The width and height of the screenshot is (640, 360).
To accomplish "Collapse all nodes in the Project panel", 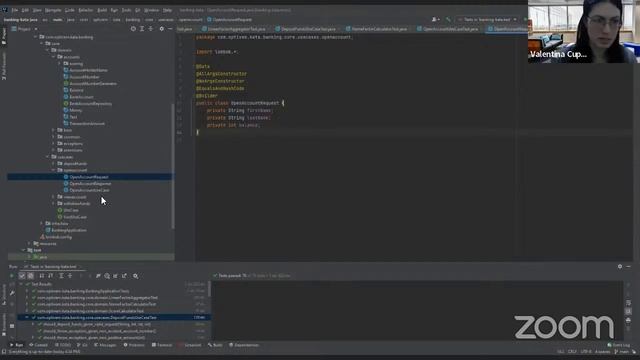I will coord(151,29).
